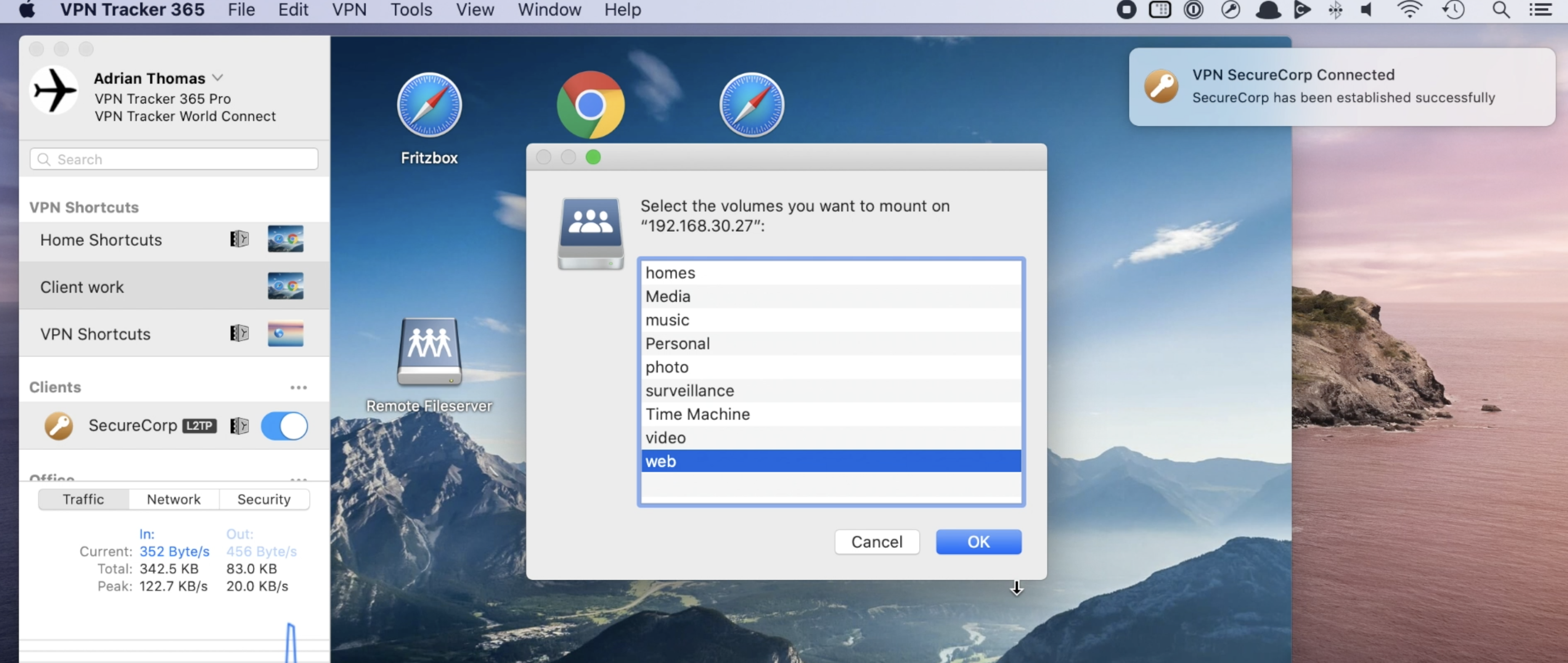Select the video volume
The height and width of the screenshot is (663, 1568).
831,438
